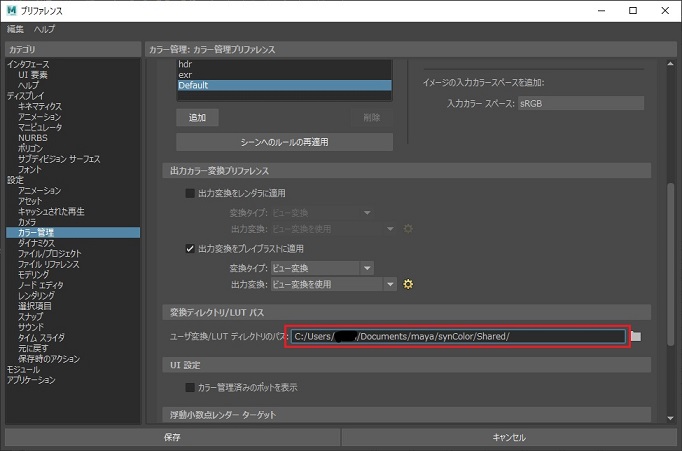This screenshot has height=451, width=682.
Task: Select 選択項目 category
Action: point(35,306)
